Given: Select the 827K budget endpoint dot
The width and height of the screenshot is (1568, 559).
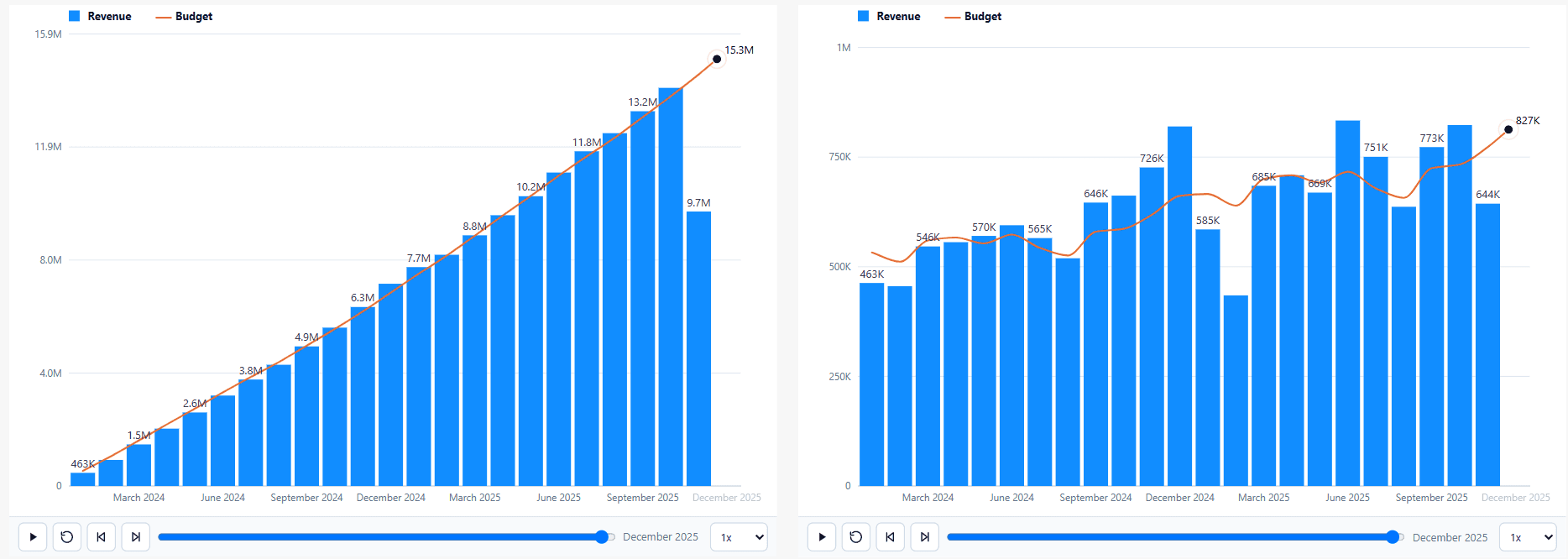Looking at the screenshot, I should click(1508, 129).
